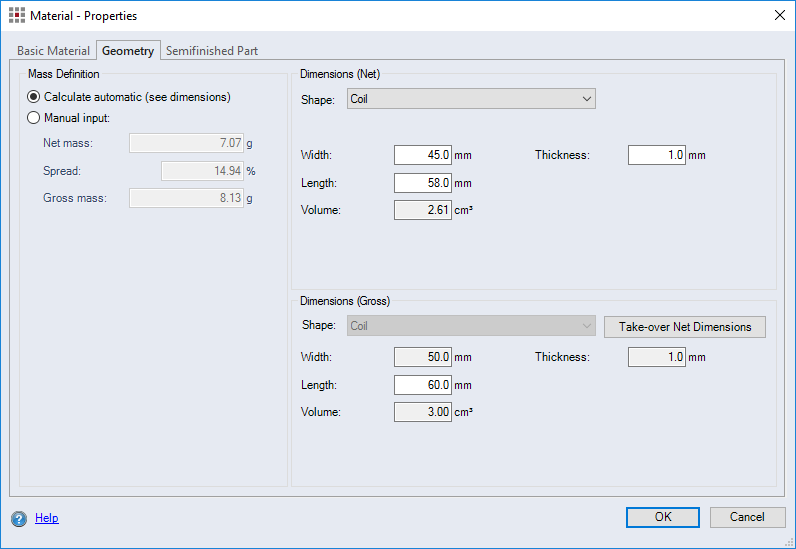The image size is (796, 549).
Task: Click the Material Properties title bar icon
Action: 17,16
